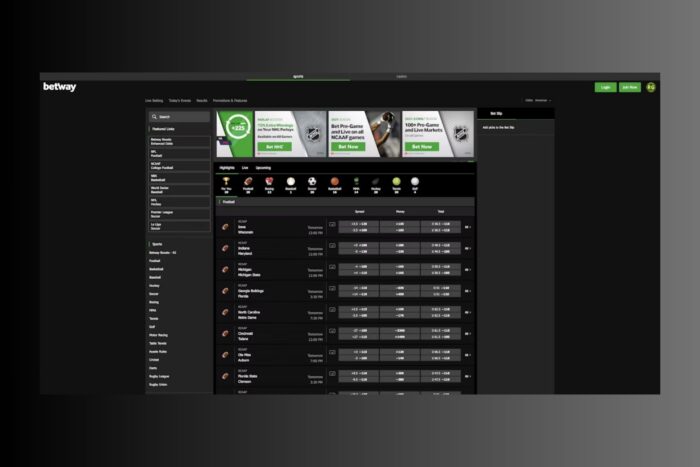
Task: Open the Odds format dropdown
Action: pos(541,101)
